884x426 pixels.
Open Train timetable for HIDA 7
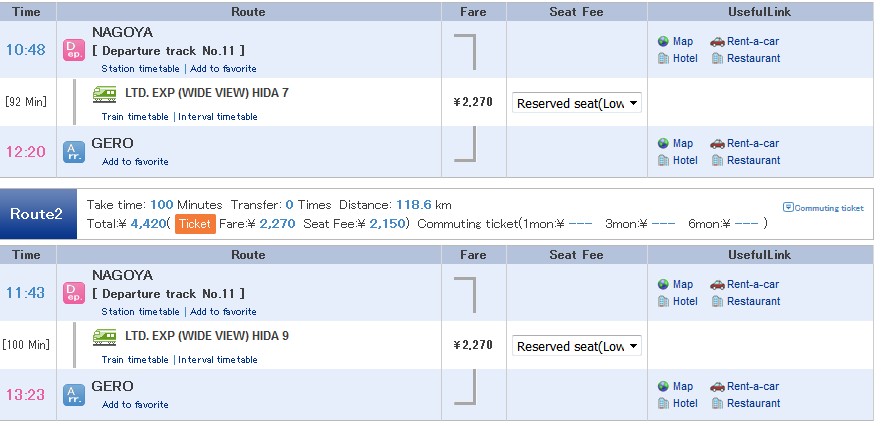coord(135,117)
